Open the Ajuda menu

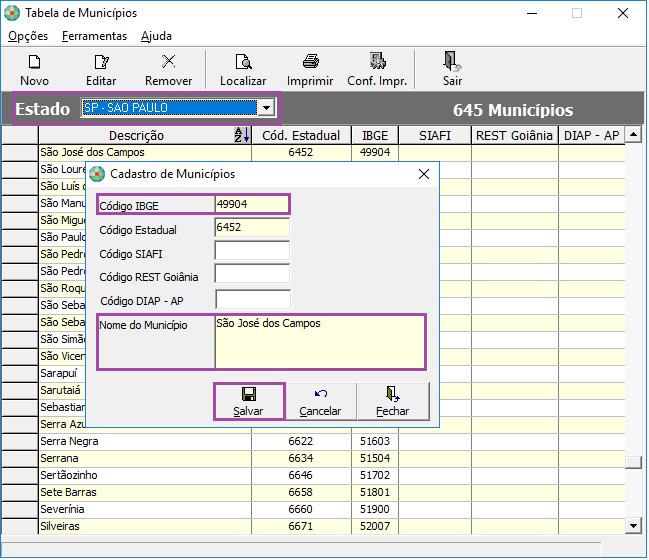[156, 36]
